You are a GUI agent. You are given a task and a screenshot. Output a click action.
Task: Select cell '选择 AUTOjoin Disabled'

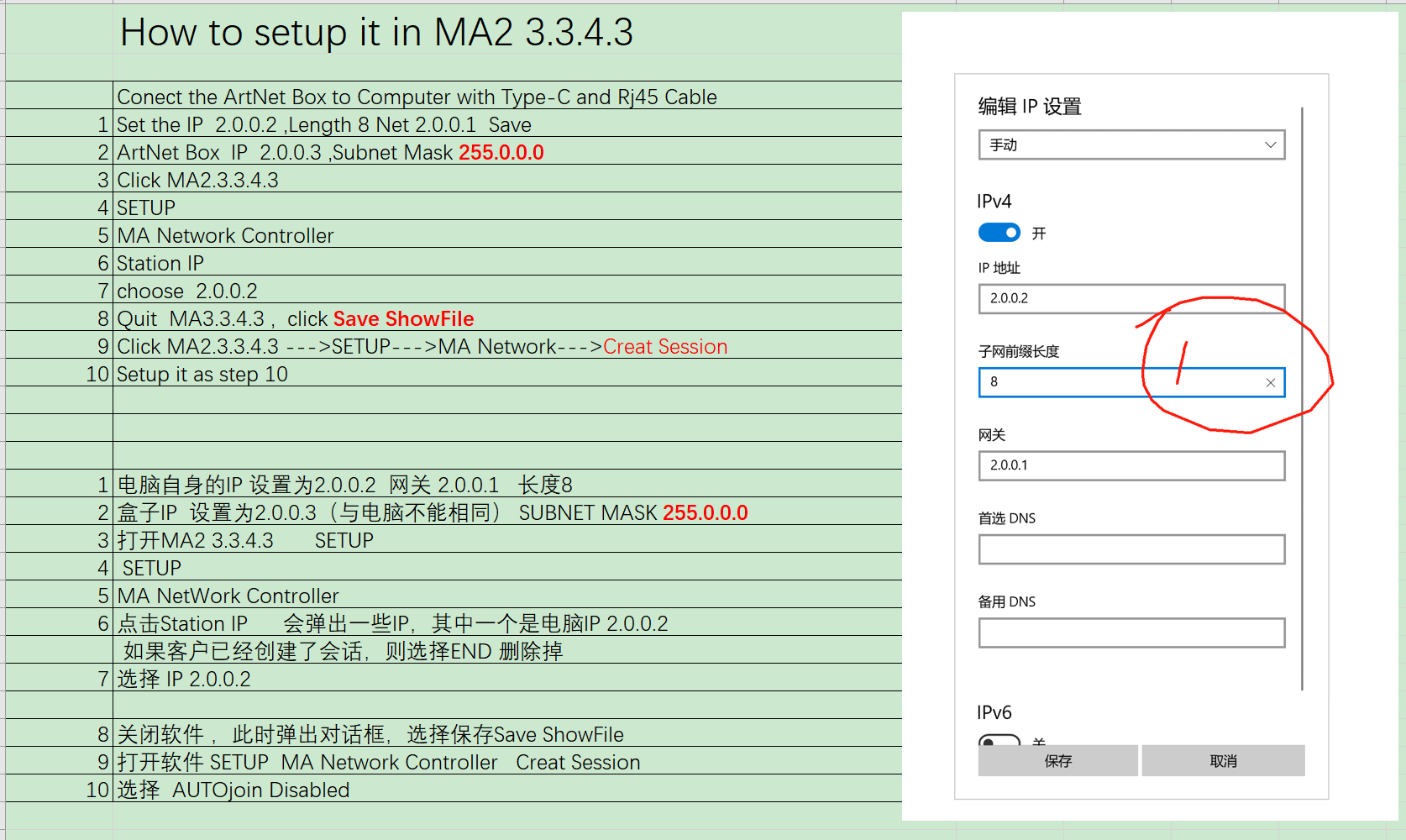[507, 789]
